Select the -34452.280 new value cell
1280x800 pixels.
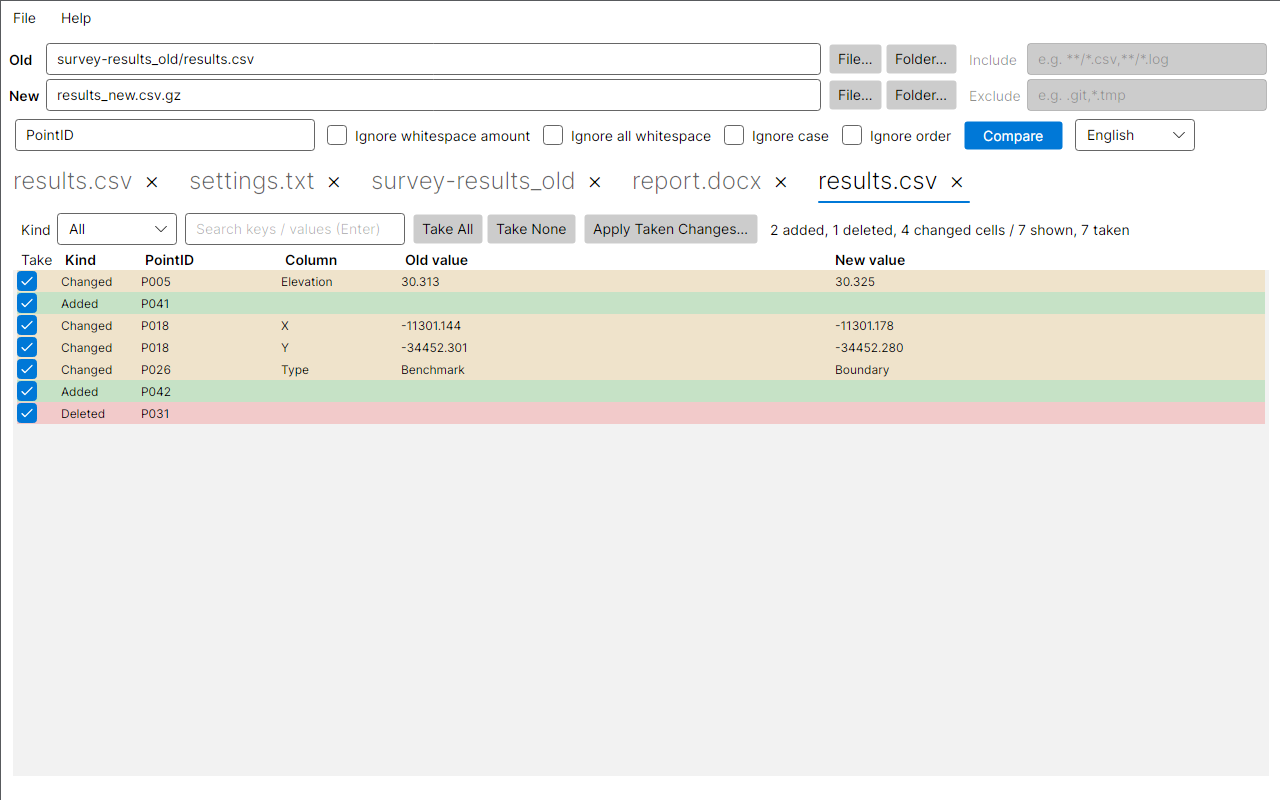[868, 348]
